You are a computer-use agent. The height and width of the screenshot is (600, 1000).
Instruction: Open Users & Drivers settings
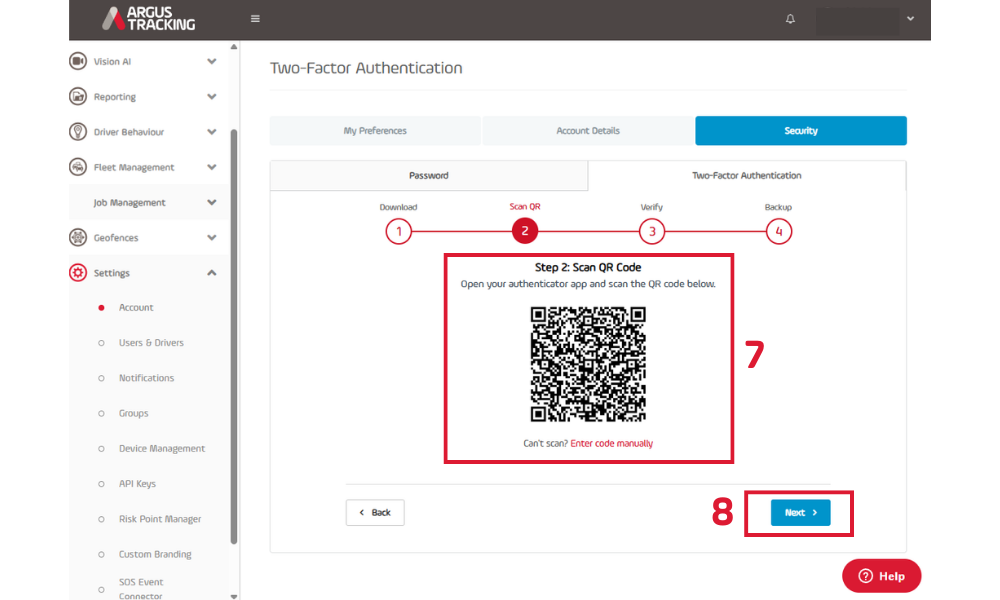tap(151, 342)
